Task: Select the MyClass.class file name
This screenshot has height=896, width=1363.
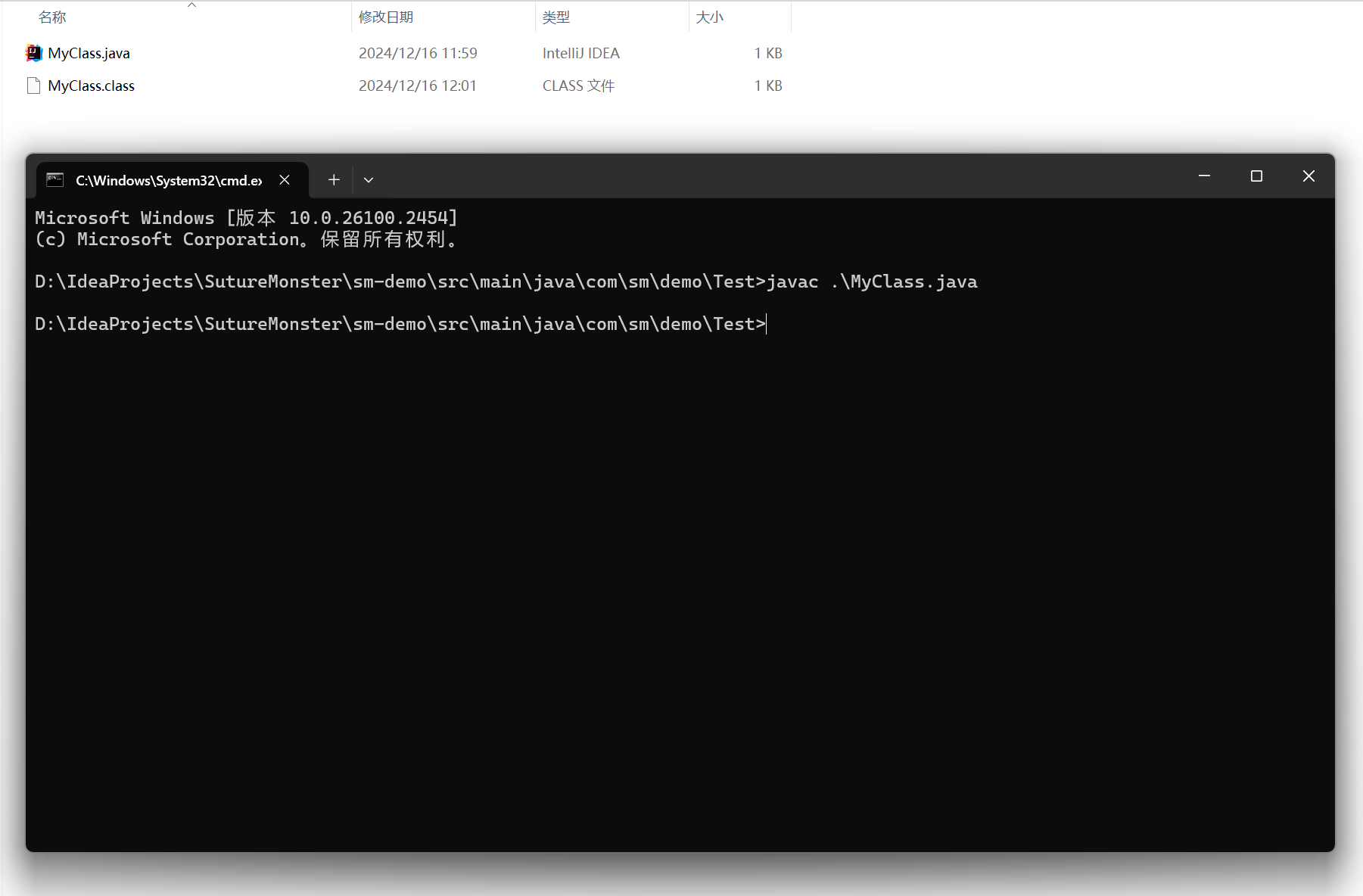Action: tap(91, 86)
